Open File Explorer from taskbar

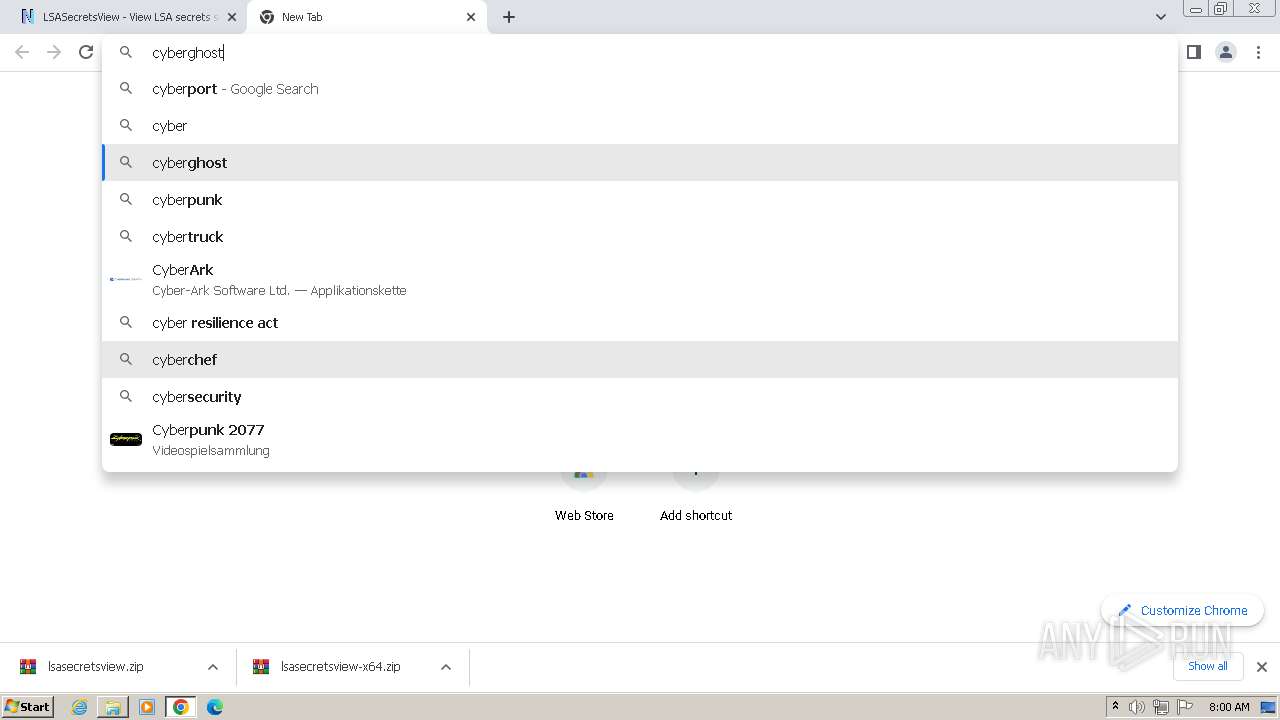113,707
